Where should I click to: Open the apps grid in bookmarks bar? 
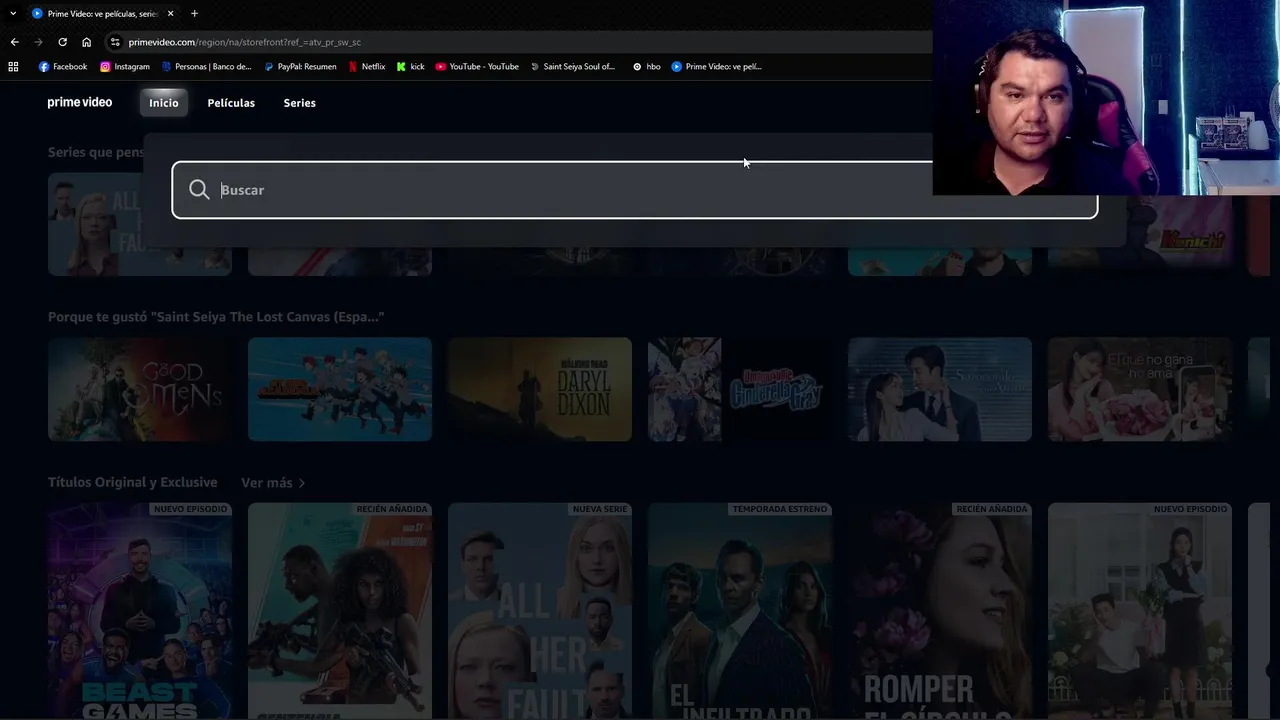click(x=13, y=67)
